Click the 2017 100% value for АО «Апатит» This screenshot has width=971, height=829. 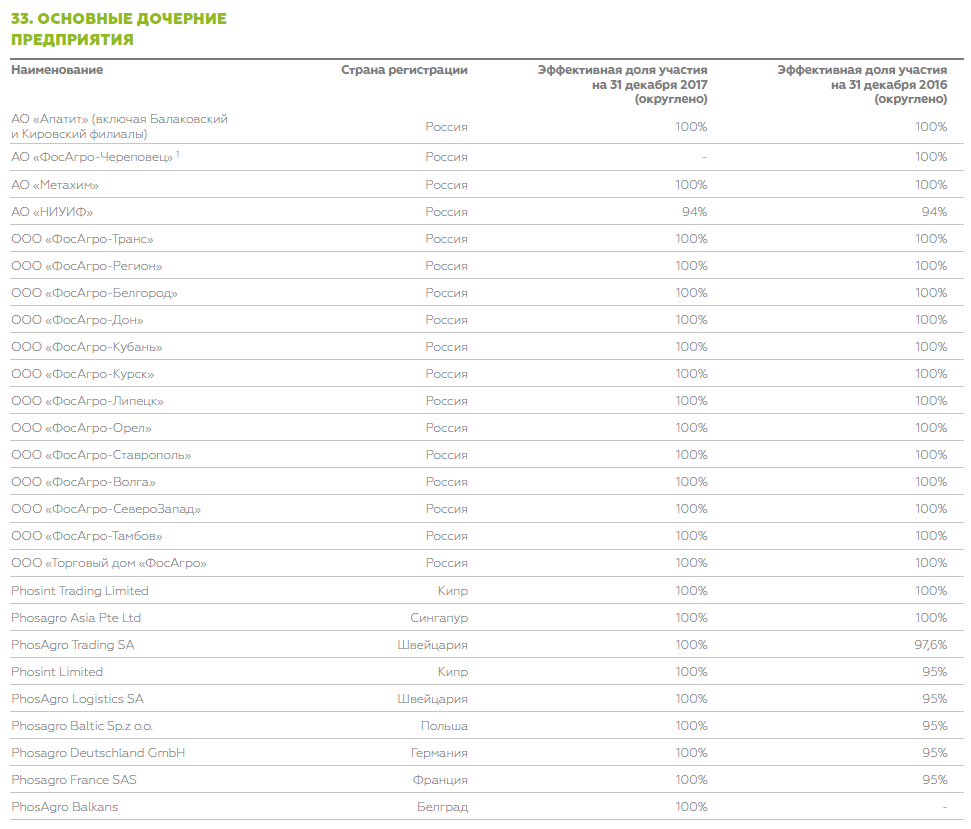tap(691, 127)
